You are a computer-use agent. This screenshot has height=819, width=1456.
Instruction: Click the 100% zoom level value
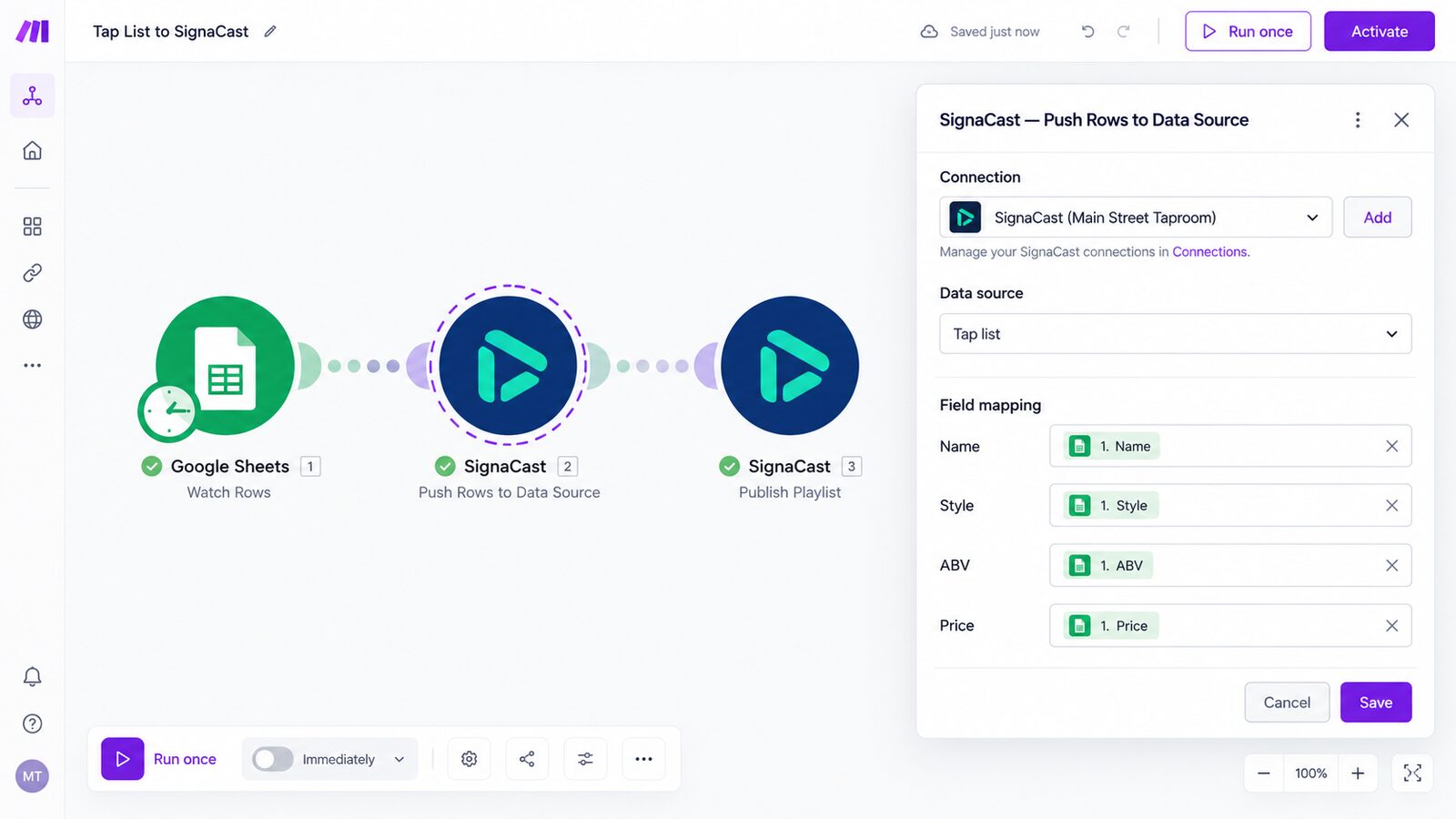[1311, 773]
